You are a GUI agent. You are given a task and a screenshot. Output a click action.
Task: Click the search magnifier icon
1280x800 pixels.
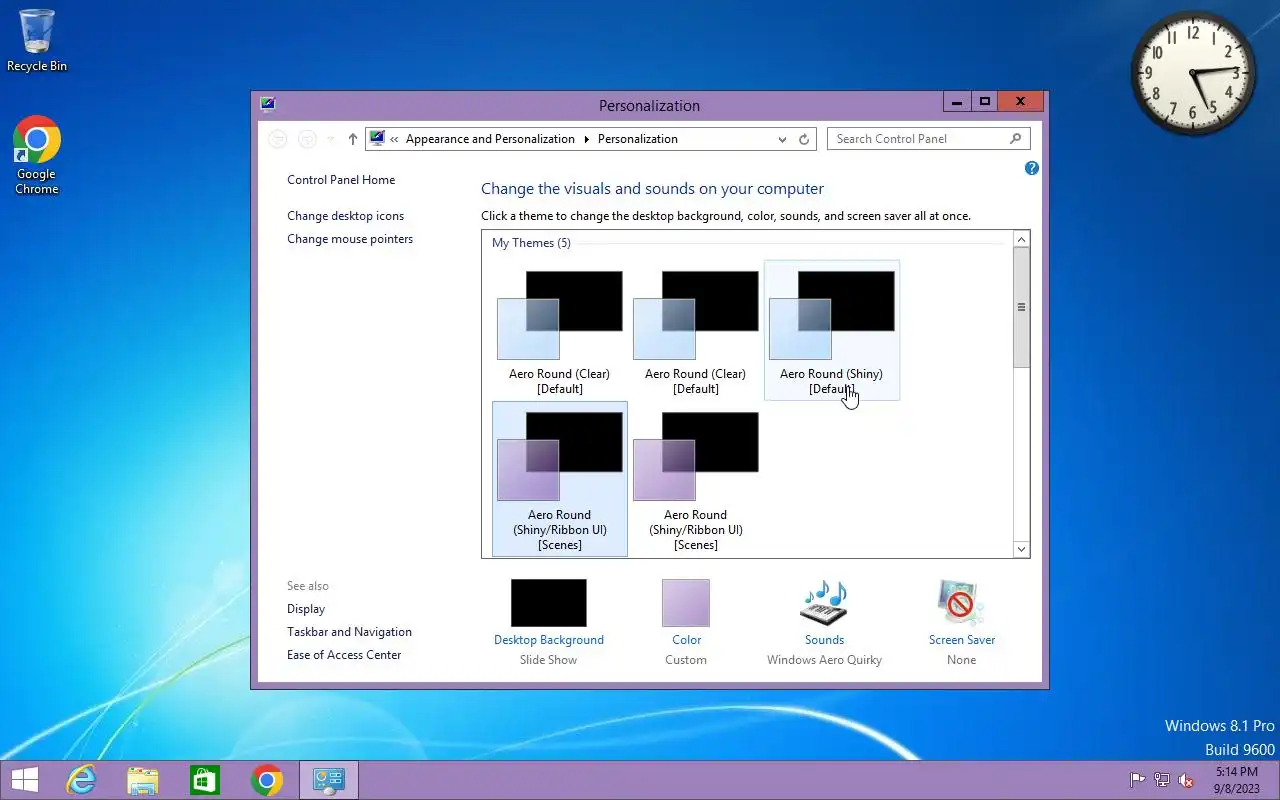pos(1015,138)
